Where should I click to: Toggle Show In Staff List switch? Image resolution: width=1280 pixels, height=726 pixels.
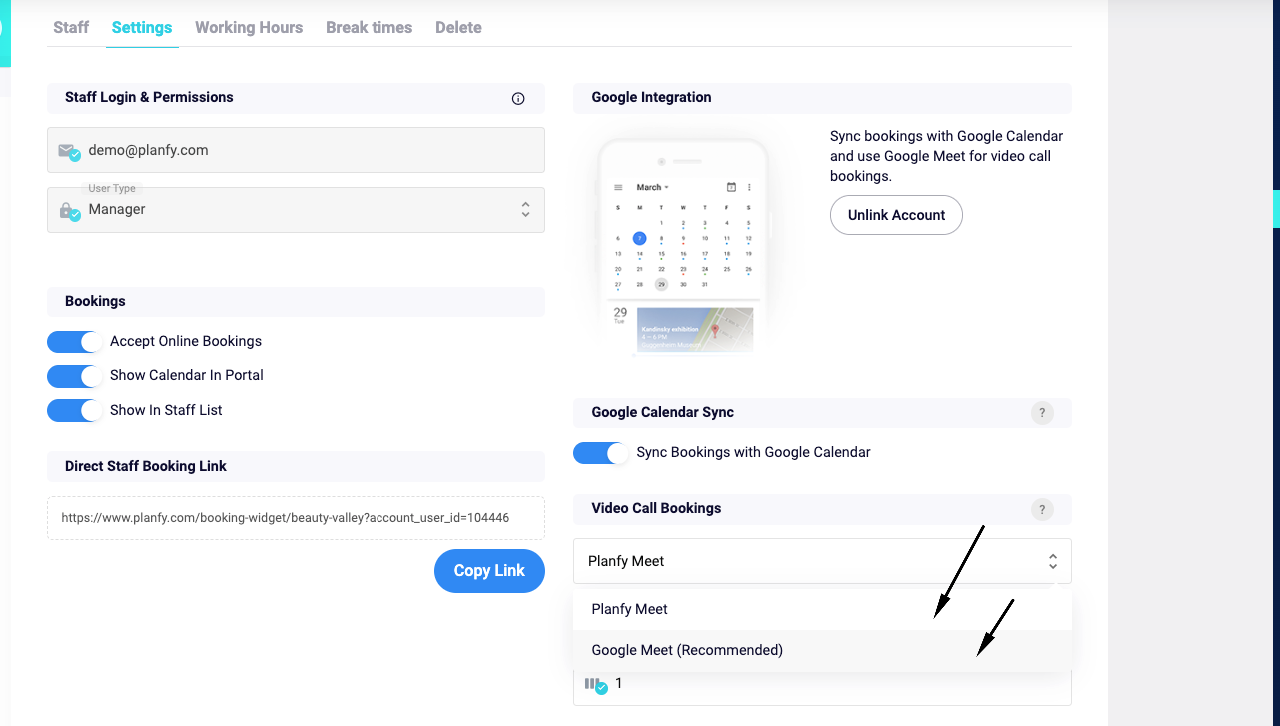point(75,410)
